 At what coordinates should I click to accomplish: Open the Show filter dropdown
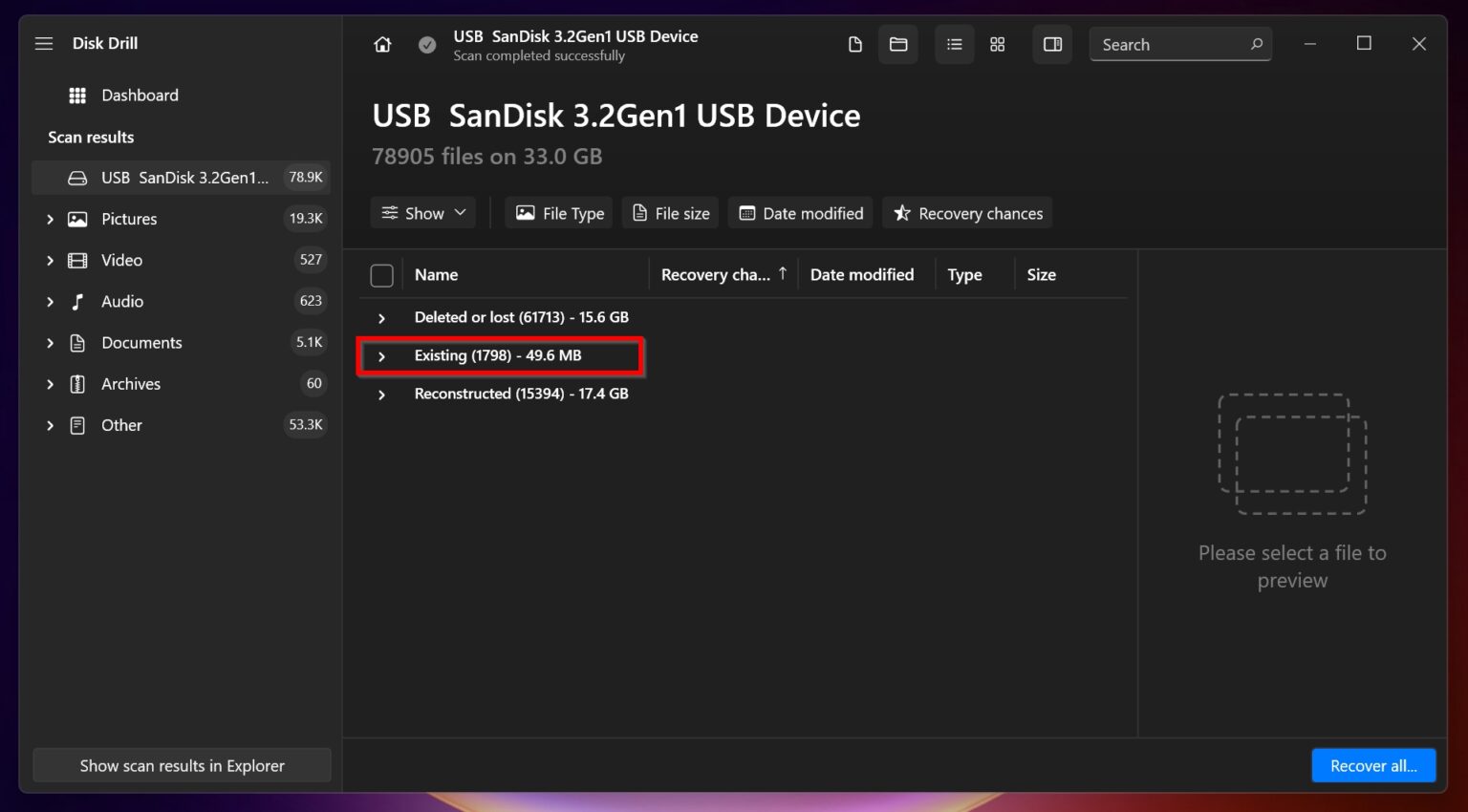[x=422, y=212]
